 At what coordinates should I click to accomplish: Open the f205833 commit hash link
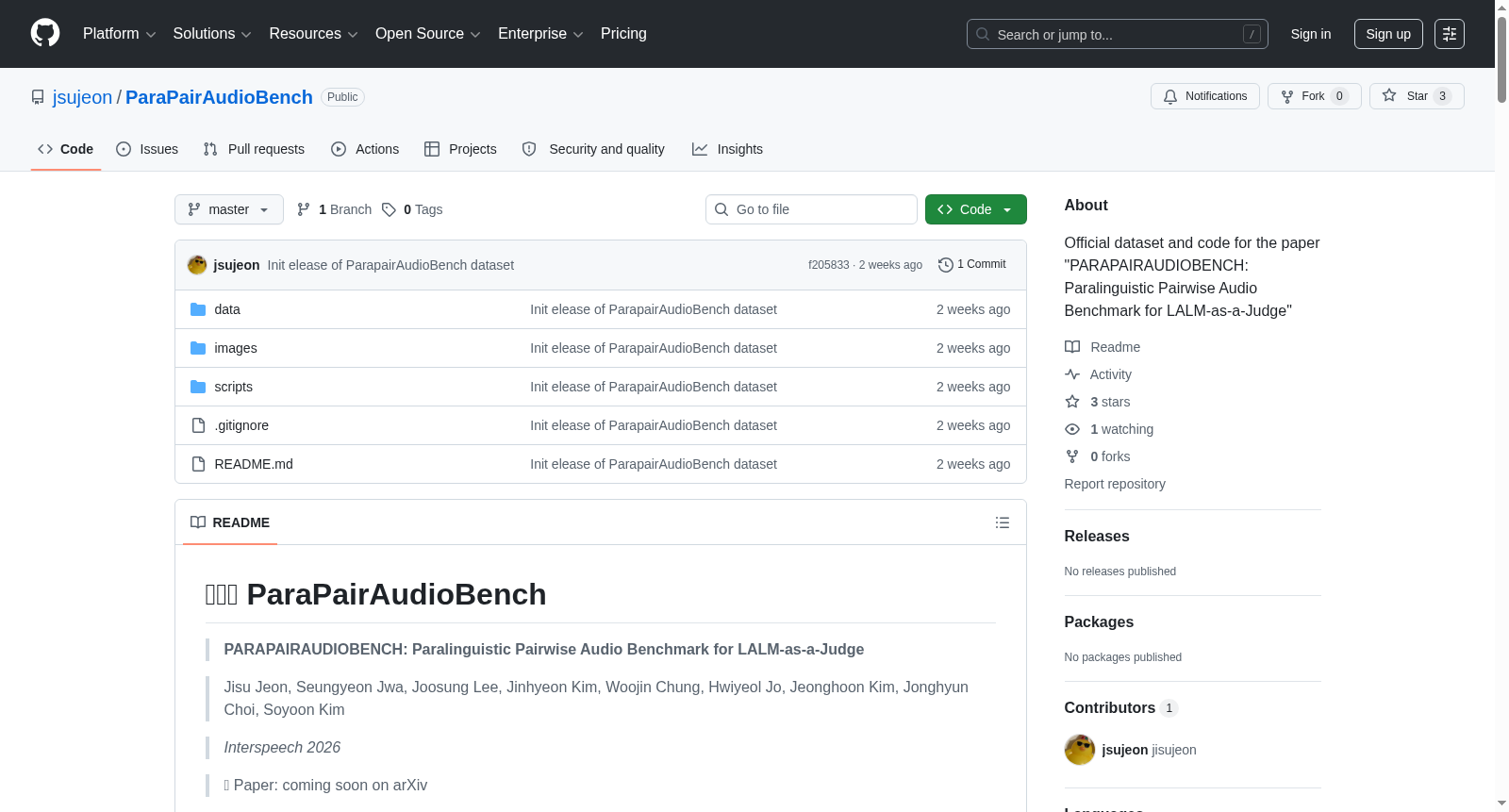[829, 265]
